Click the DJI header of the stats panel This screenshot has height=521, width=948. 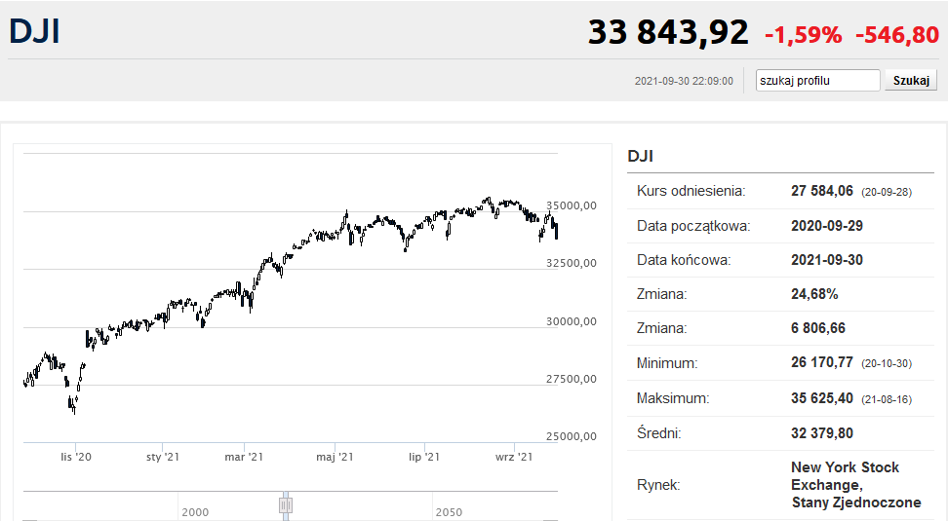click(640, 156)
